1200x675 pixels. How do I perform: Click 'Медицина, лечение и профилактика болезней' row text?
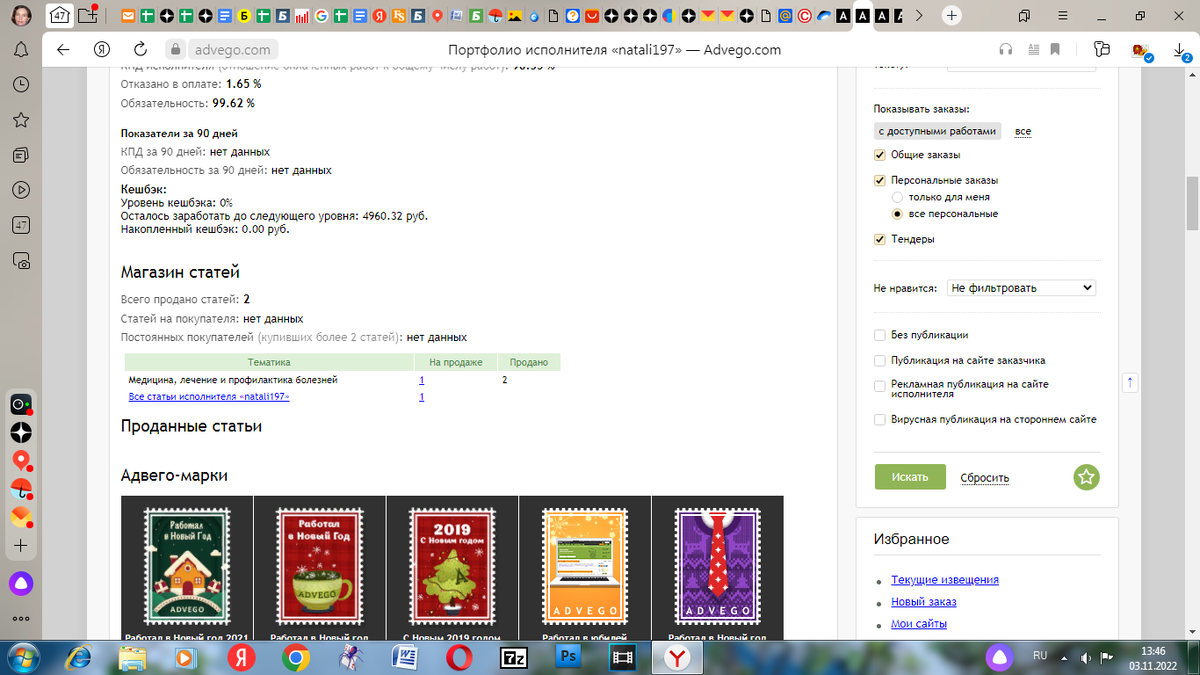coord(233,381)
